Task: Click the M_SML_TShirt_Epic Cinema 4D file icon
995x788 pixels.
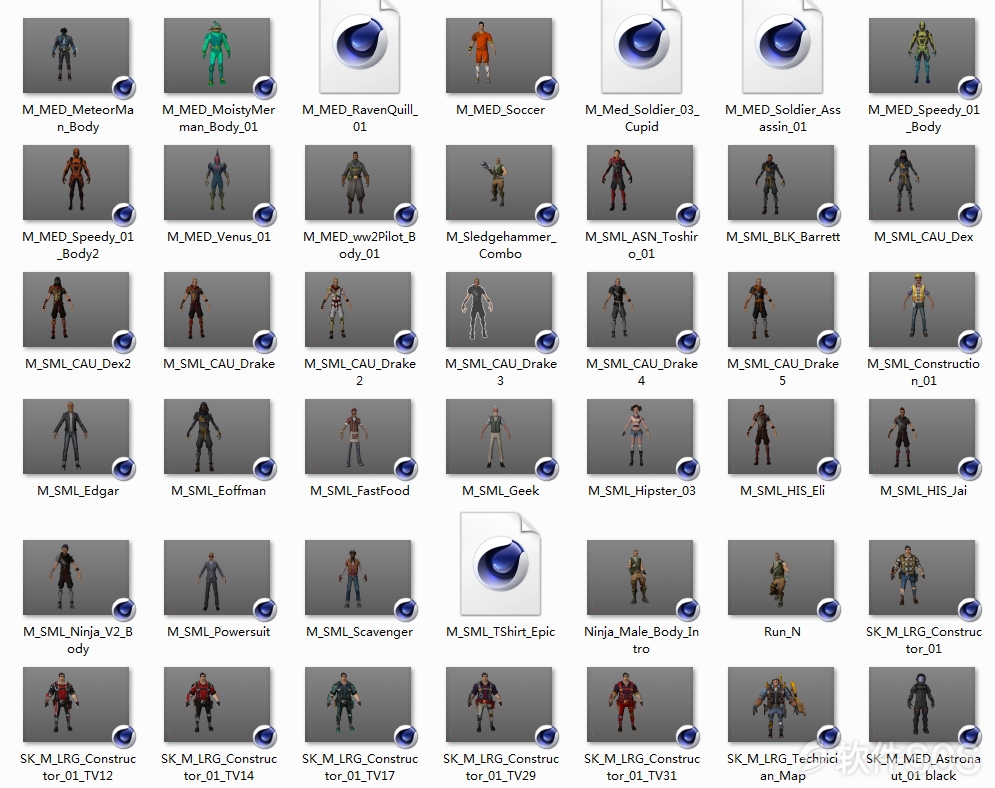Action: (501, 564)
